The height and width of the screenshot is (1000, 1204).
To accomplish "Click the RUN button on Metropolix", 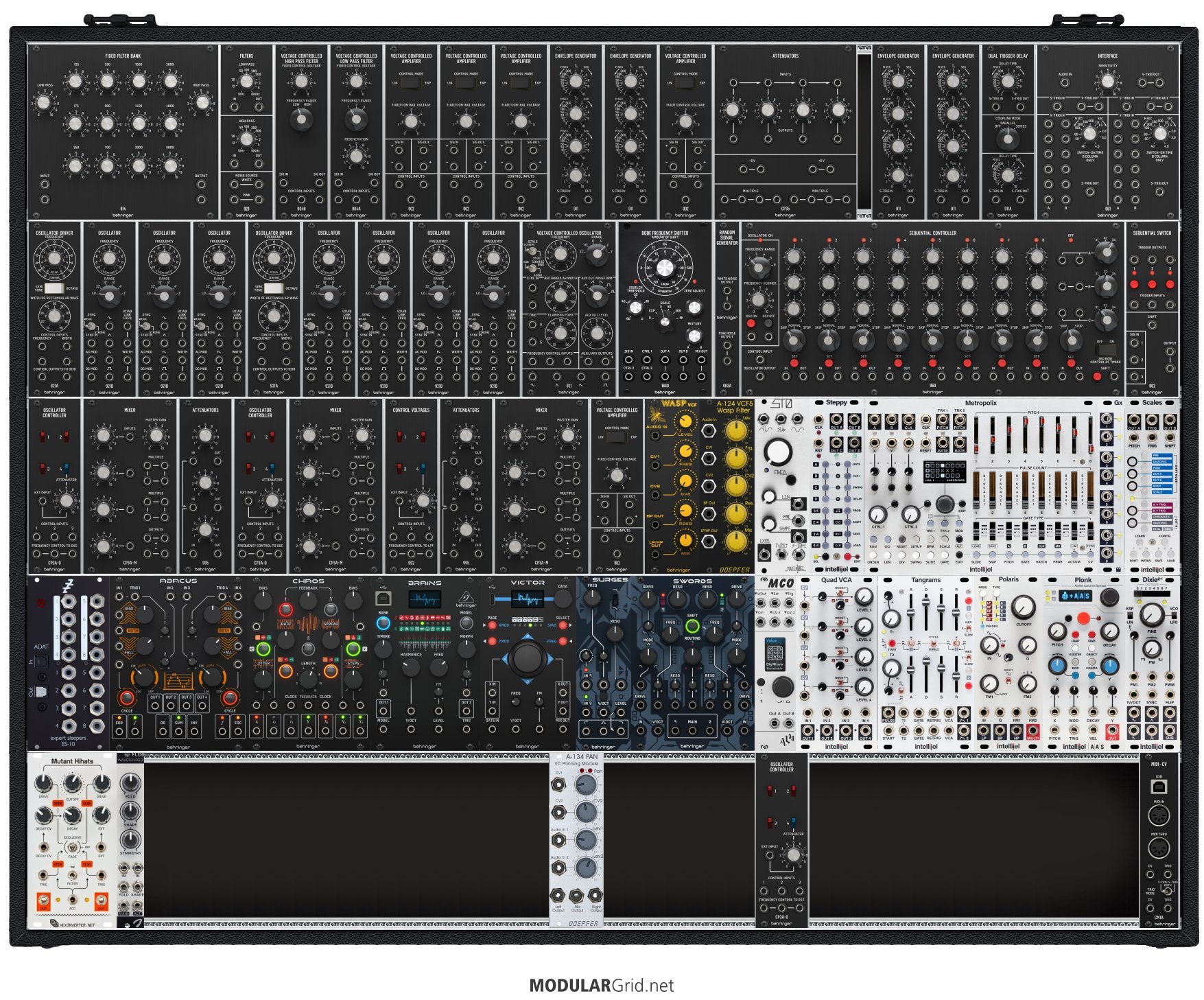I will click(x=873, y=539).
